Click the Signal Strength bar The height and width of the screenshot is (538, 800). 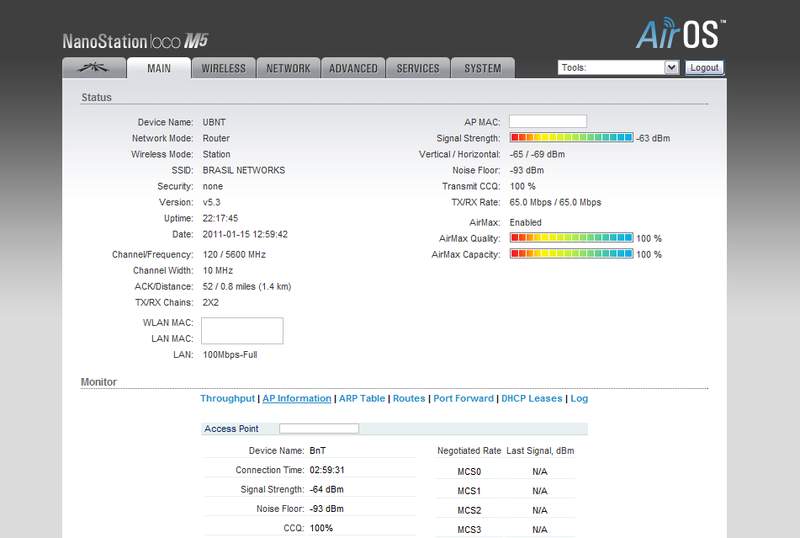[x=571, y=137]
